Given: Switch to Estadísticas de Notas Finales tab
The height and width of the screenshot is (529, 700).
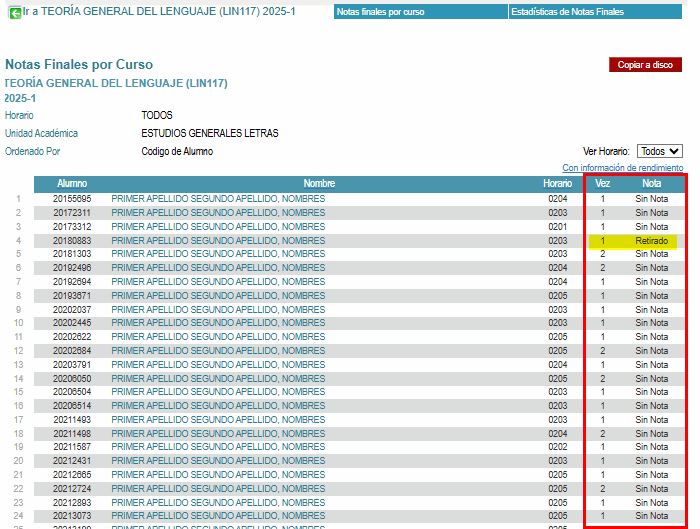Looking at the screenshot, I should (x=567, y=12).
